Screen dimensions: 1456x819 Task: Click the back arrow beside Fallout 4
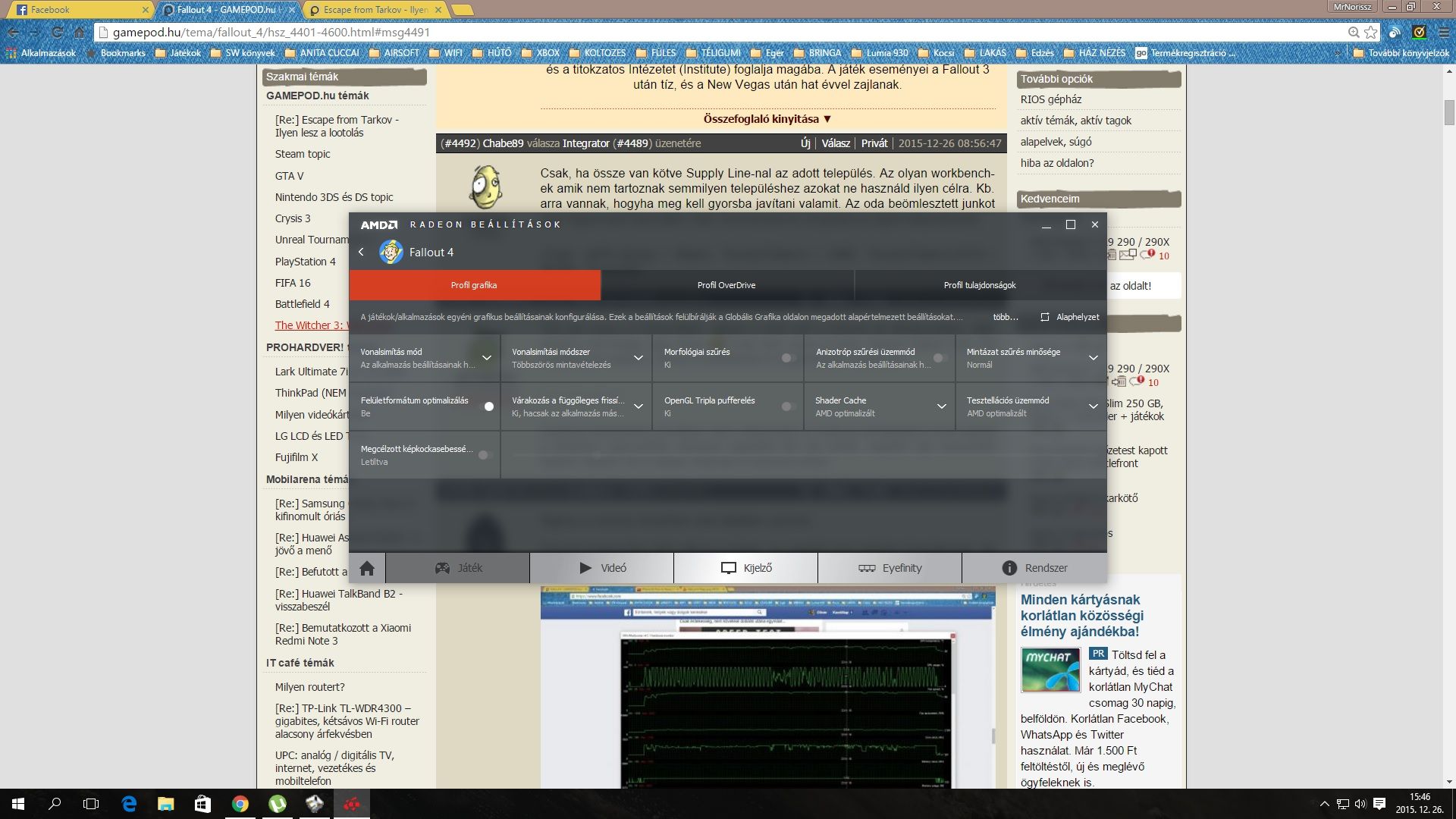[361, 252]
